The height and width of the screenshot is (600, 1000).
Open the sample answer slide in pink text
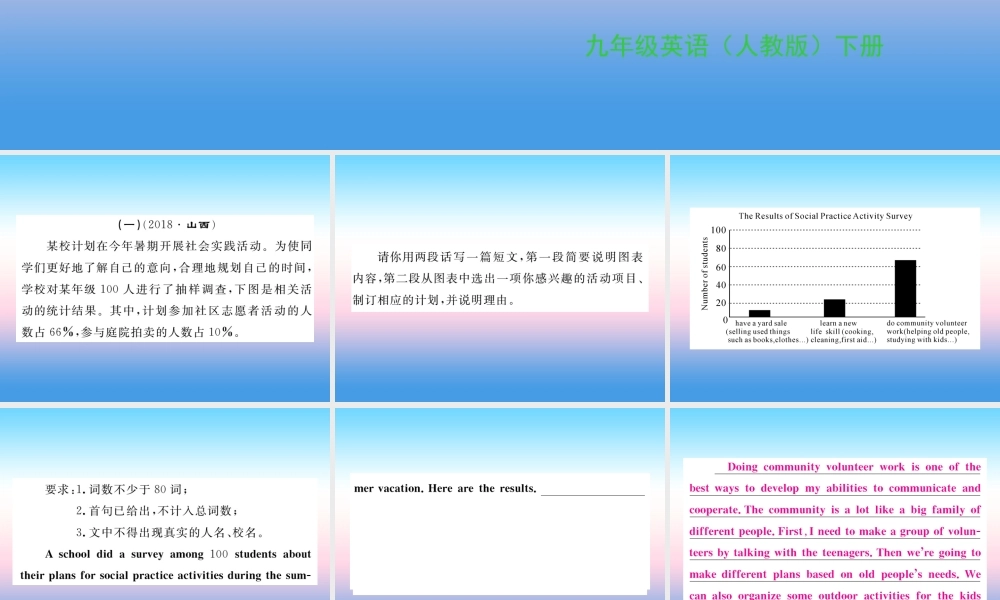pos(835,504)
